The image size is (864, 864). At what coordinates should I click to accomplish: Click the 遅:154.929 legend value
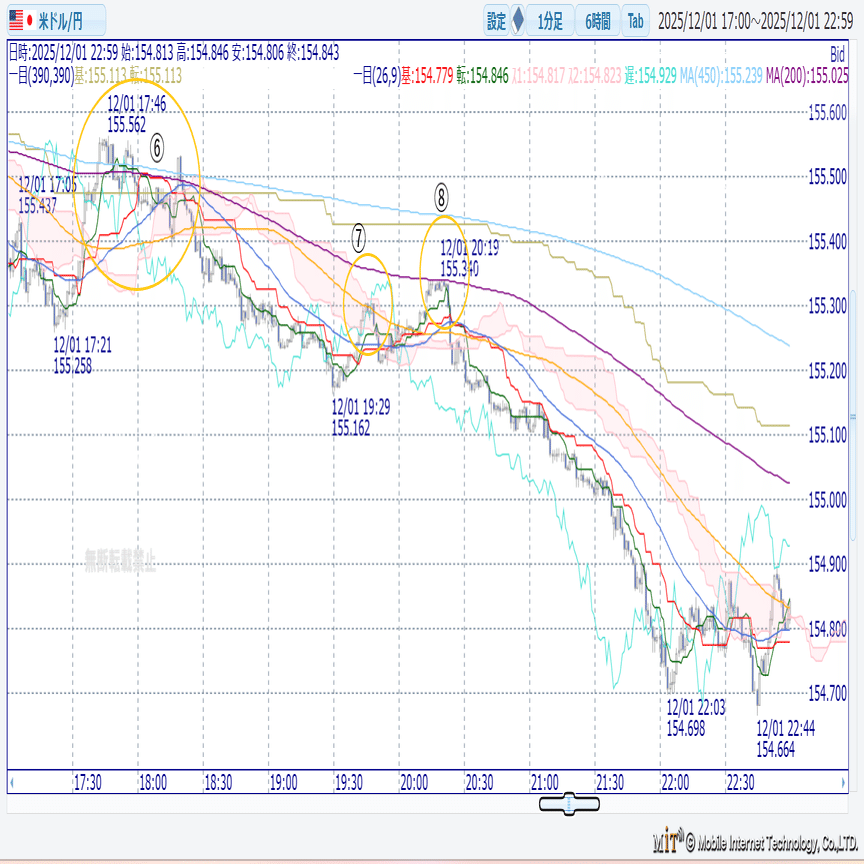pyautogui.click(x=650, y=76)
